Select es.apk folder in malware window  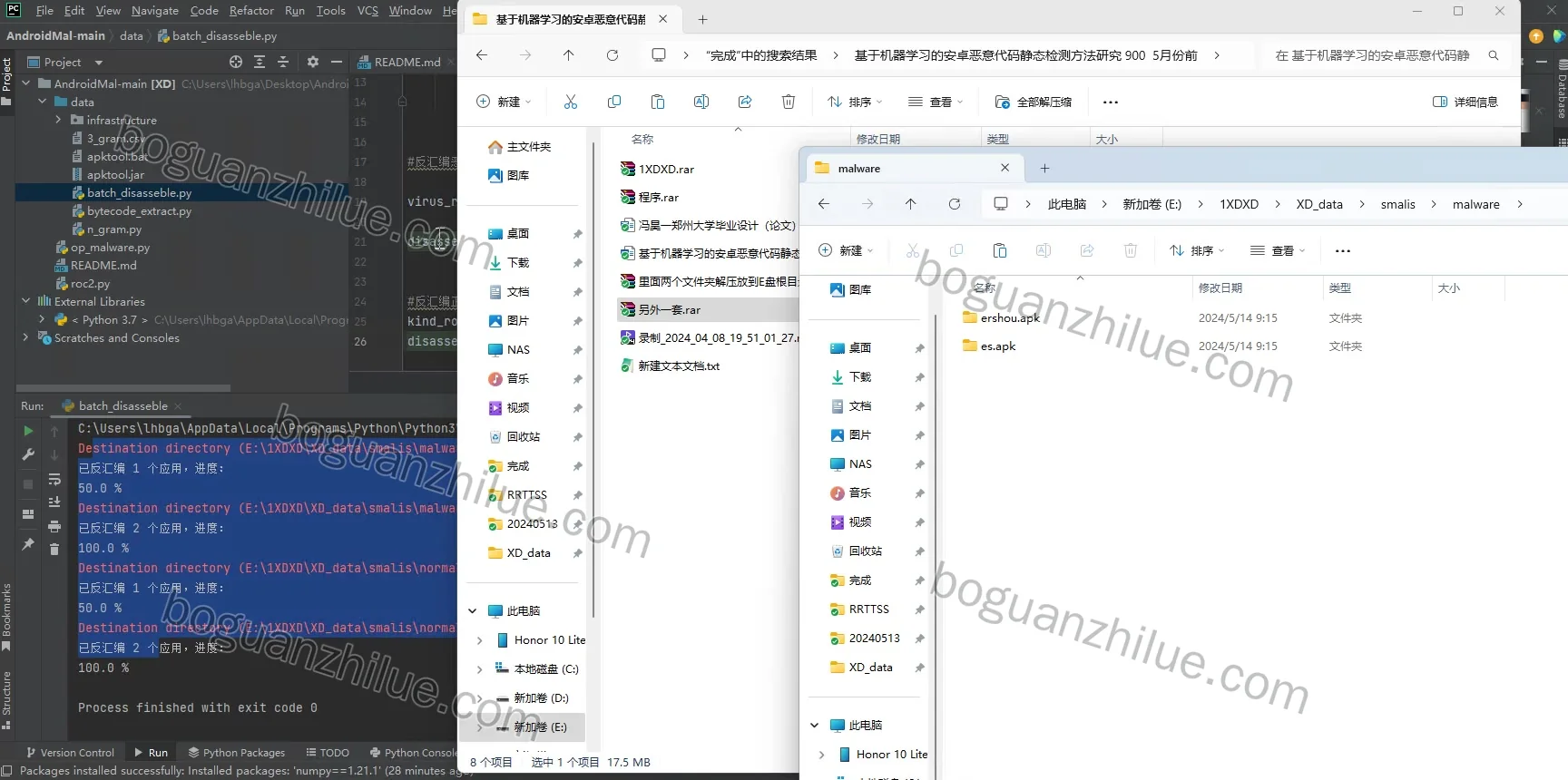click(988, 346)
